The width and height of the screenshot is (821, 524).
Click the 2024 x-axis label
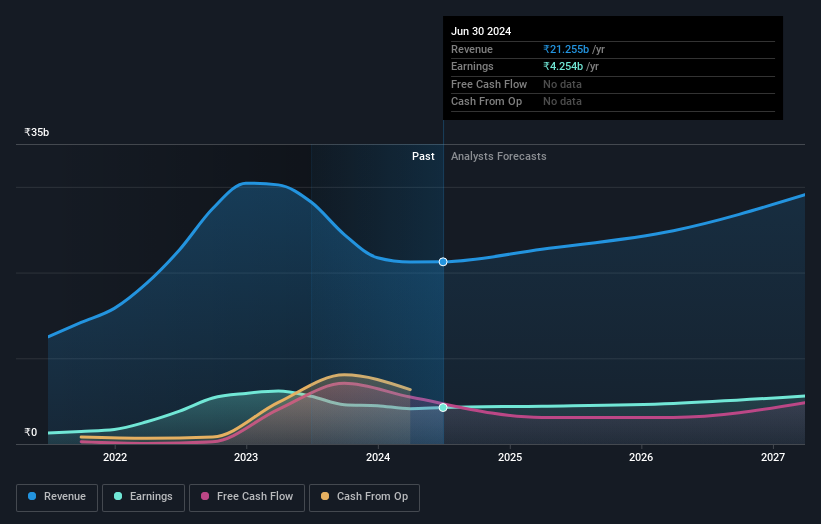[x=378, y=458]
